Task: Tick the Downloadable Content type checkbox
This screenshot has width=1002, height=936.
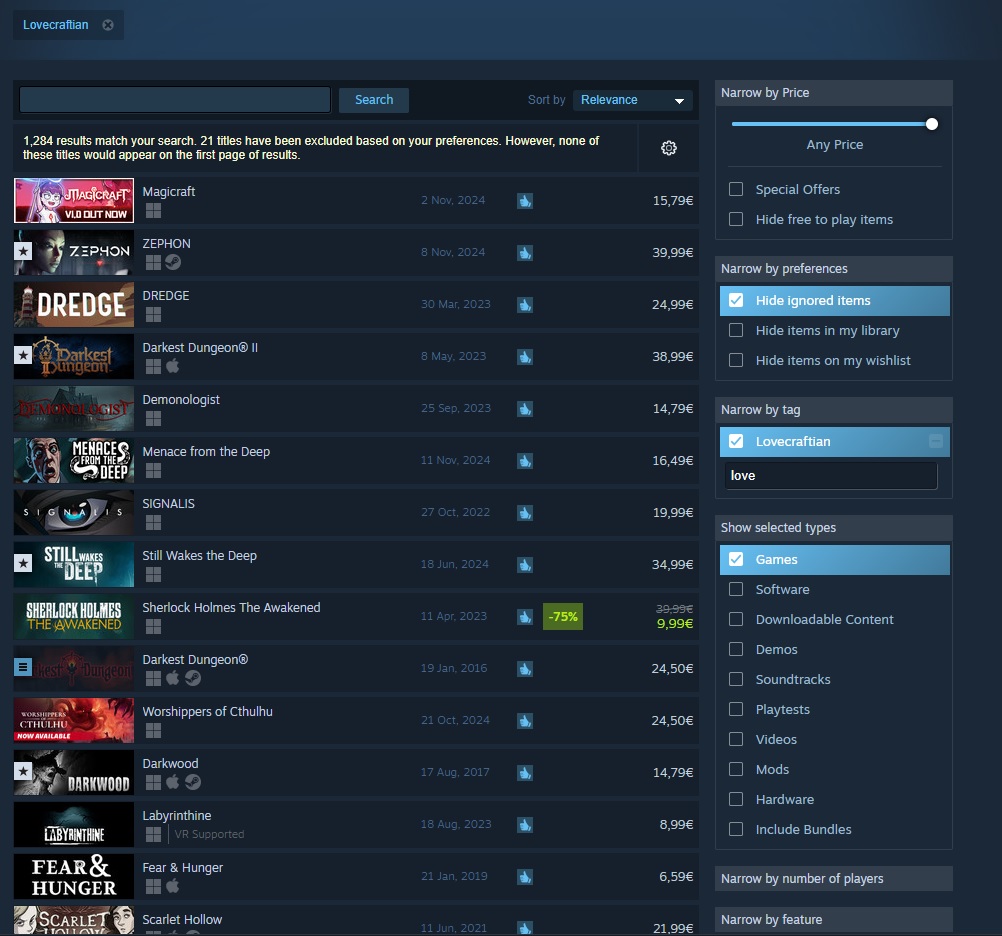Action: click(736, 619)
